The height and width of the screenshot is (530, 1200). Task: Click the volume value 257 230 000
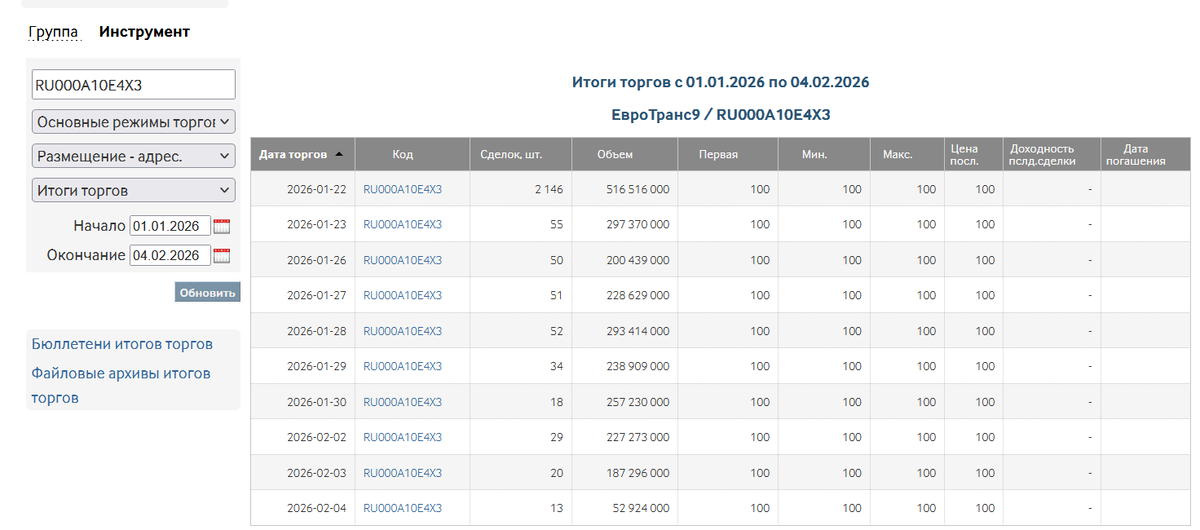coord(638,402)
